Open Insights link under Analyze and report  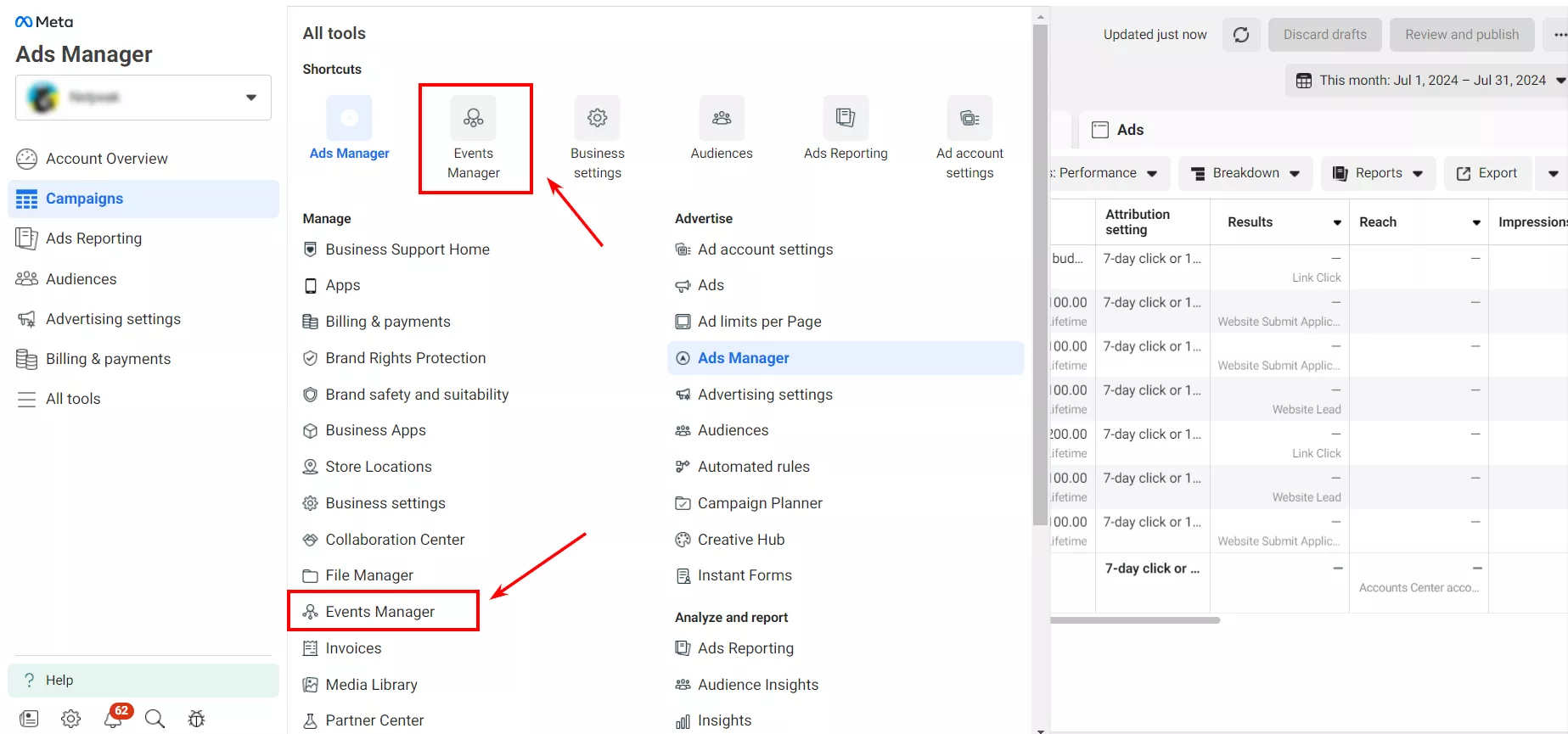click(x=724, y=720)
